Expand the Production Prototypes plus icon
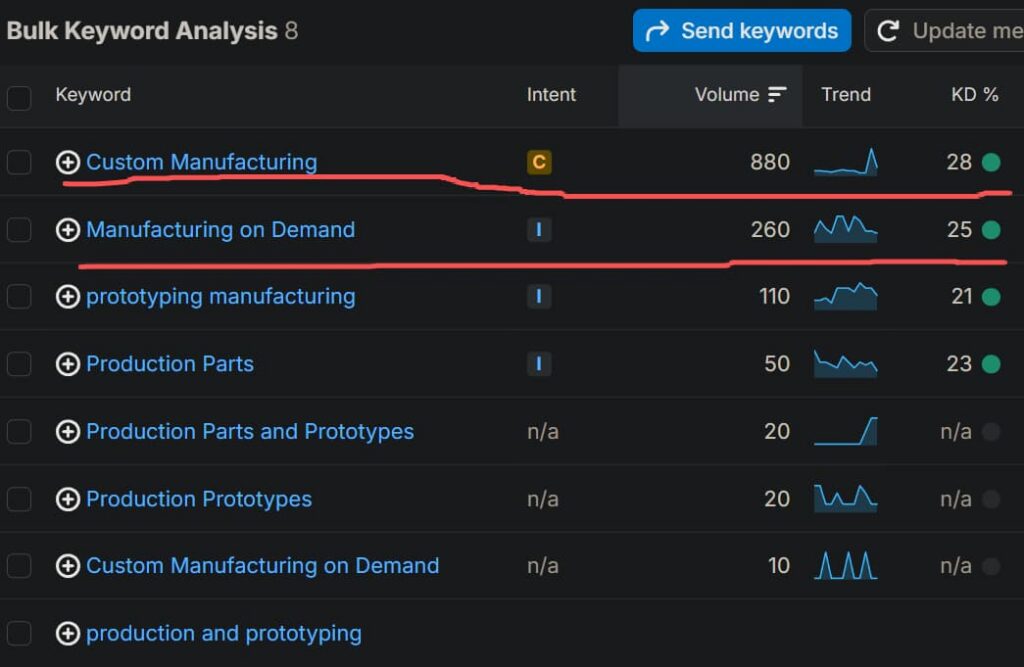Image resolution: width=1024 pixels, height=667 pixels. (x=68, y=499)
